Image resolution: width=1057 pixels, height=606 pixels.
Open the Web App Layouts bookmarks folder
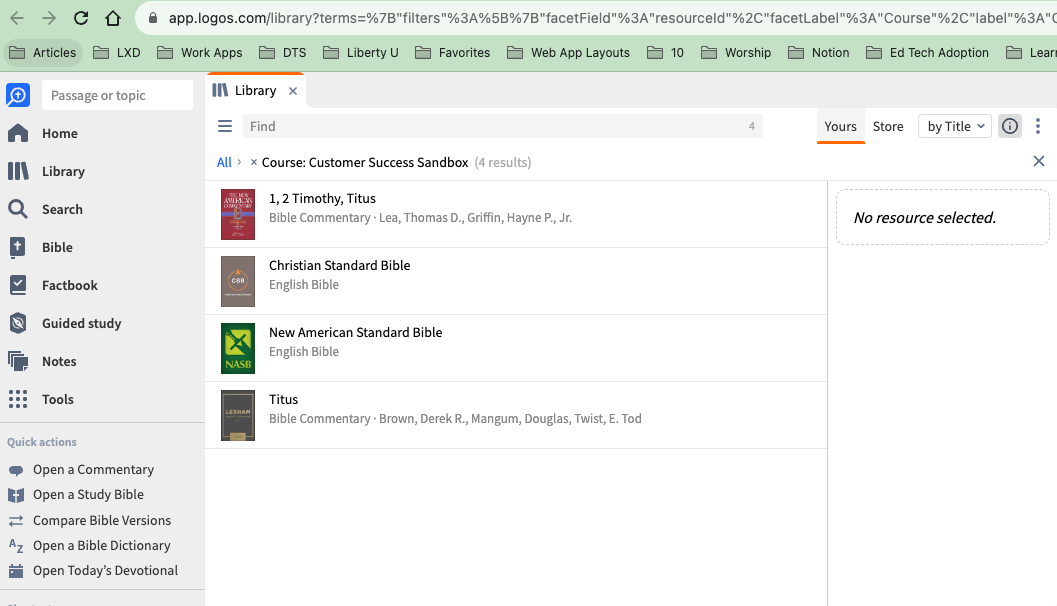(x=568, y=53)
